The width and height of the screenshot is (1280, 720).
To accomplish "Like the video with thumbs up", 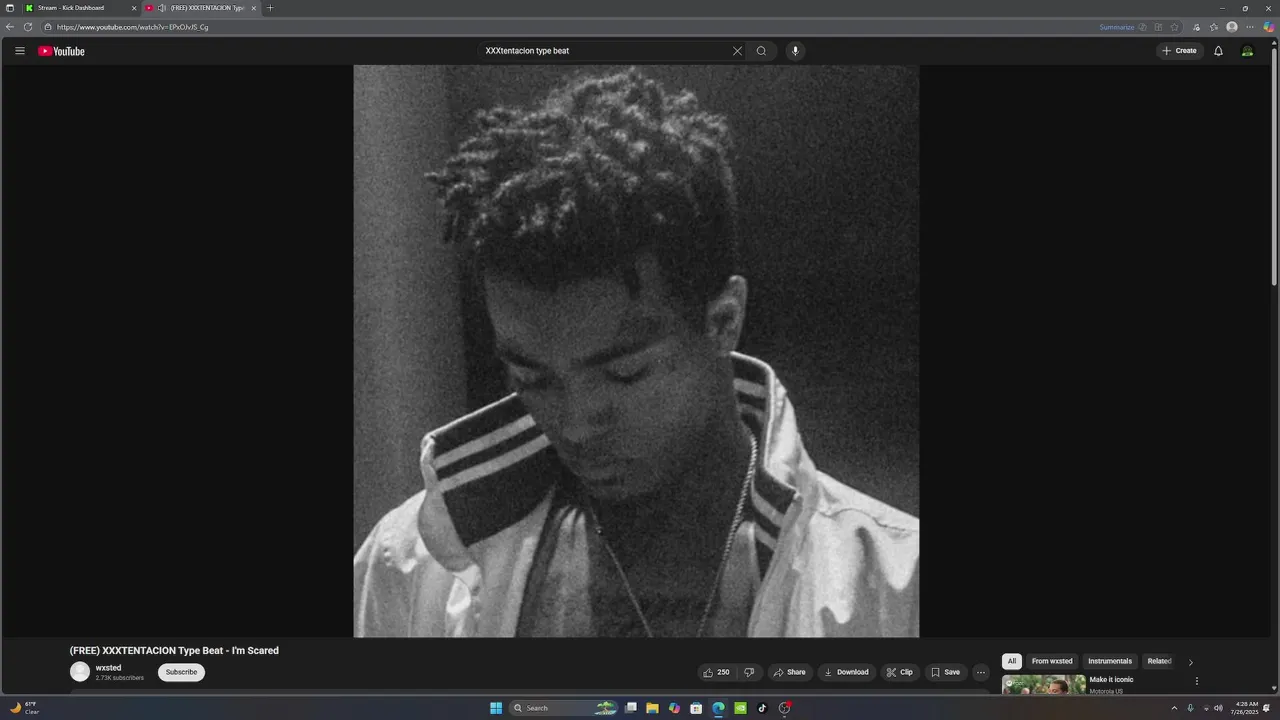I will pyautogui.click(x=717, y=672).
